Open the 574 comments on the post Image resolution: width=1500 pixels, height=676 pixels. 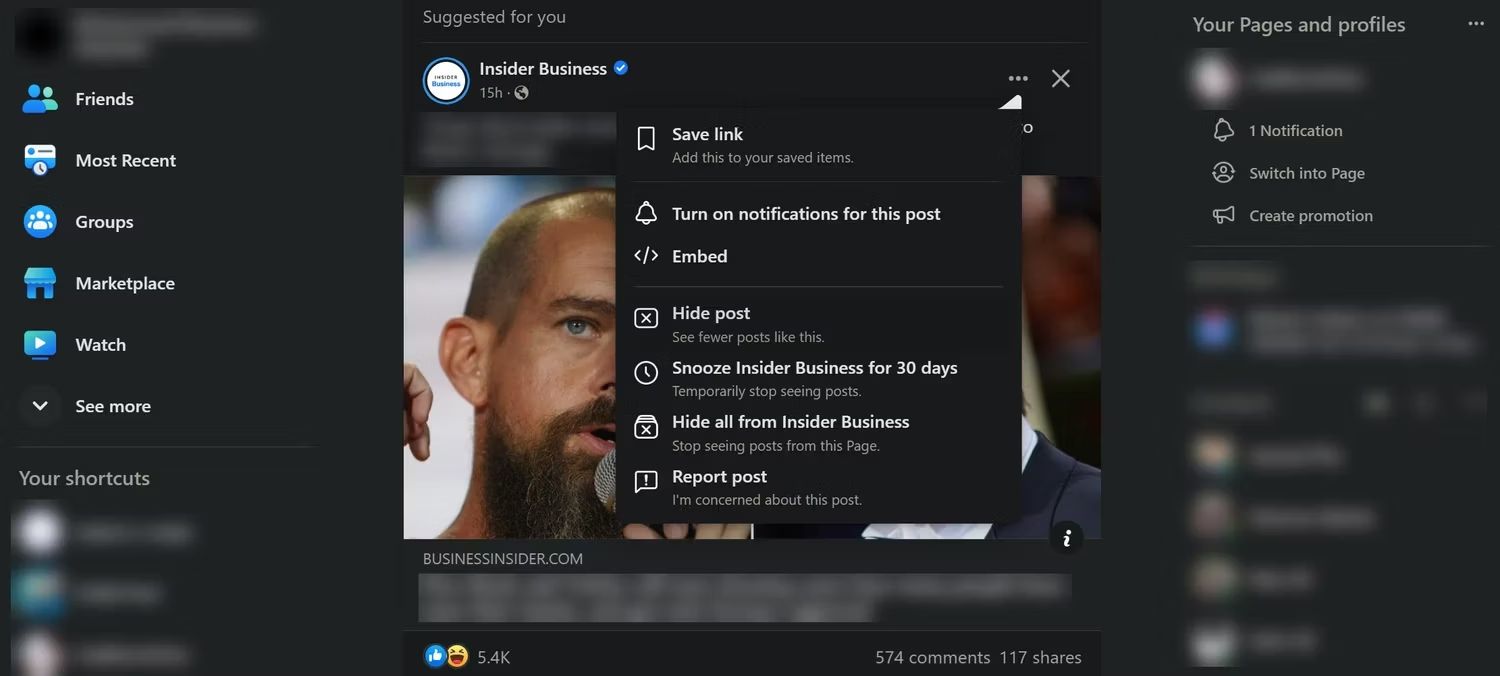[x=931, y=657]
